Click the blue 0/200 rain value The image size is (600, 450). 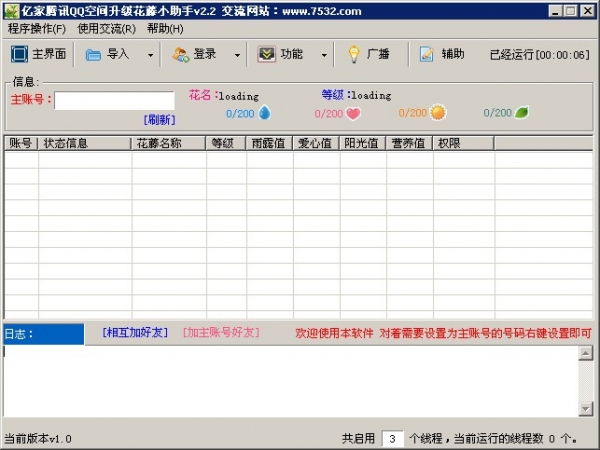(x=240, y=114)
